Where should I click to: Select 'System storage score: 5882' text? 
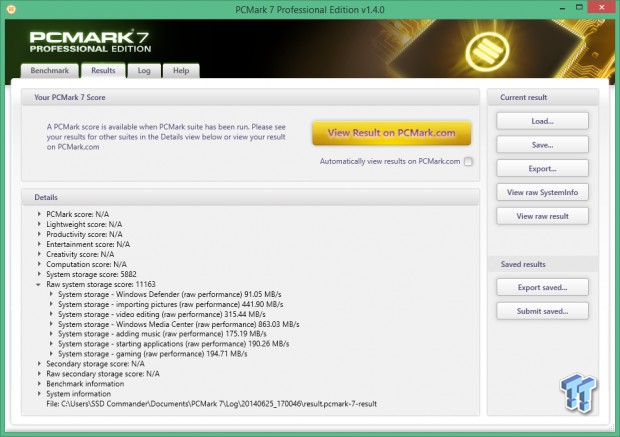91,274
